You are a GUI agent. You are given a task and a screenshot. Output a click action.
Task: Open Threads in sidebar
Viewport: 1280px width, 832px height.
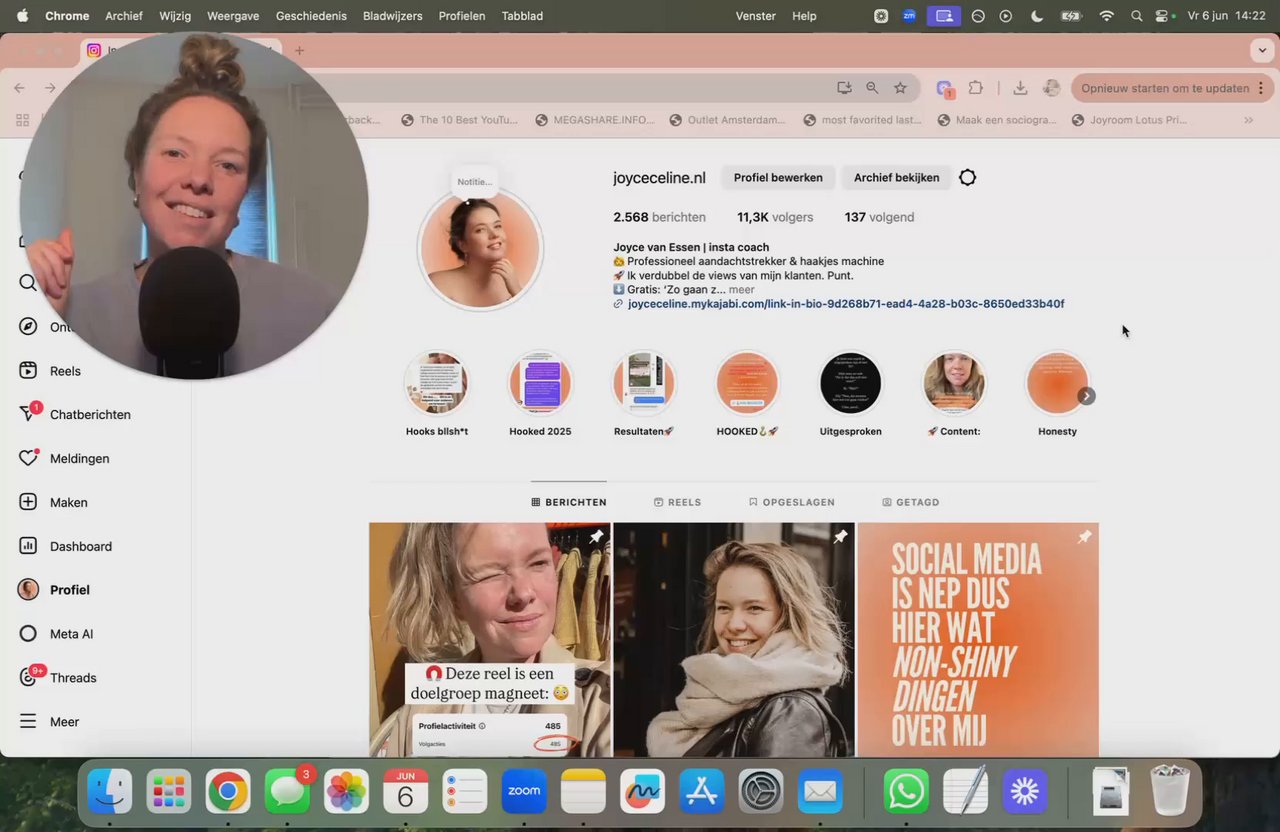pos(59,678)
